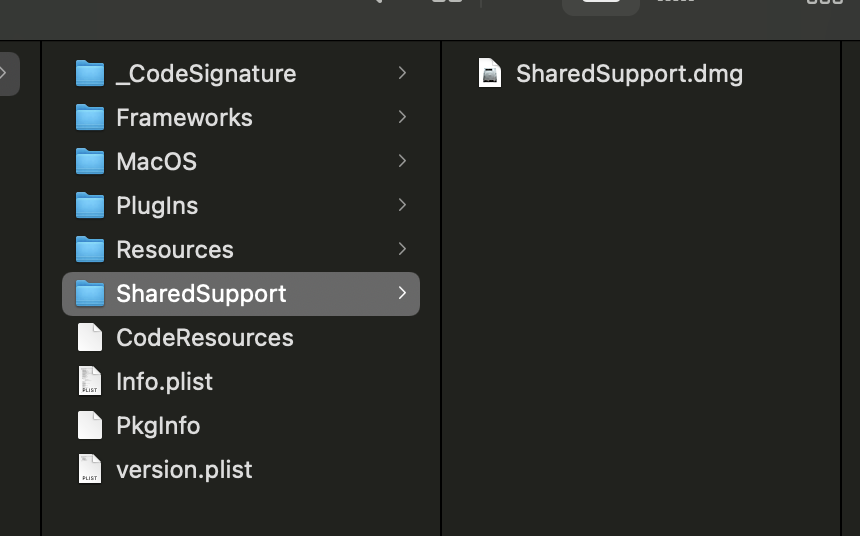The height and width of the screenshot is (536, 860).
Task: Select the Resources folder icon
Action: (90, 250)
